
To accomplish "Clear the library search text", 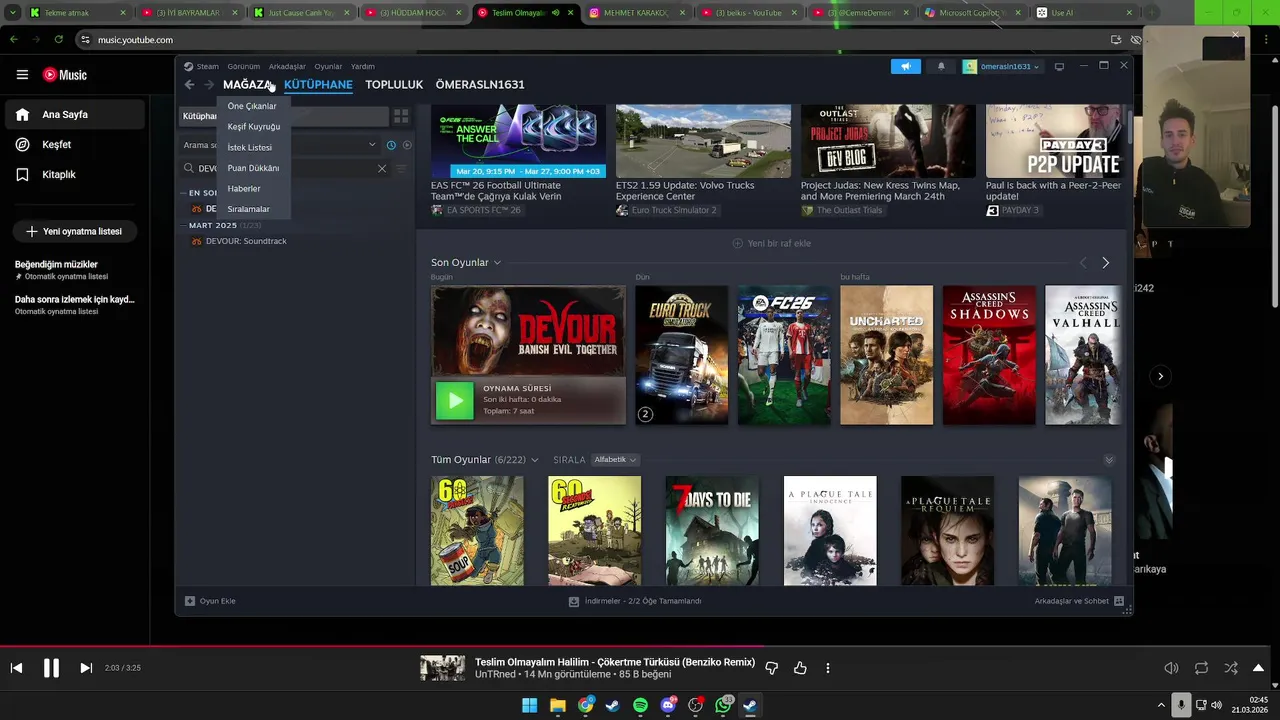I will click(x=382, y=169).
